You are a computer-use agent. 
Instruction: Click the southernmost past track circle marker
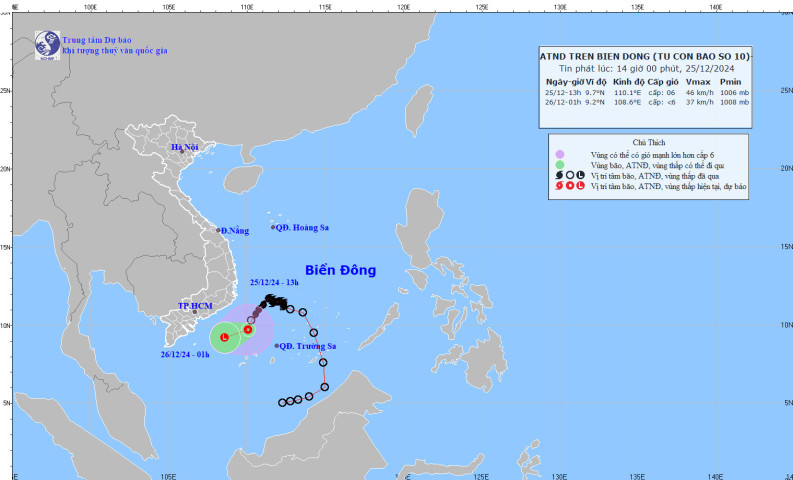tap(283, 403)
